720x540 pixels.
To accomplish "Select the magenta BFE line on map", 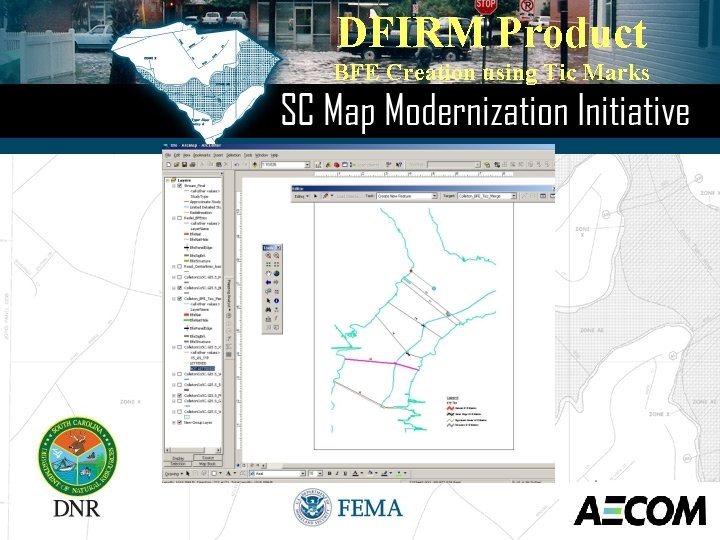I will [x=381, y=363].
